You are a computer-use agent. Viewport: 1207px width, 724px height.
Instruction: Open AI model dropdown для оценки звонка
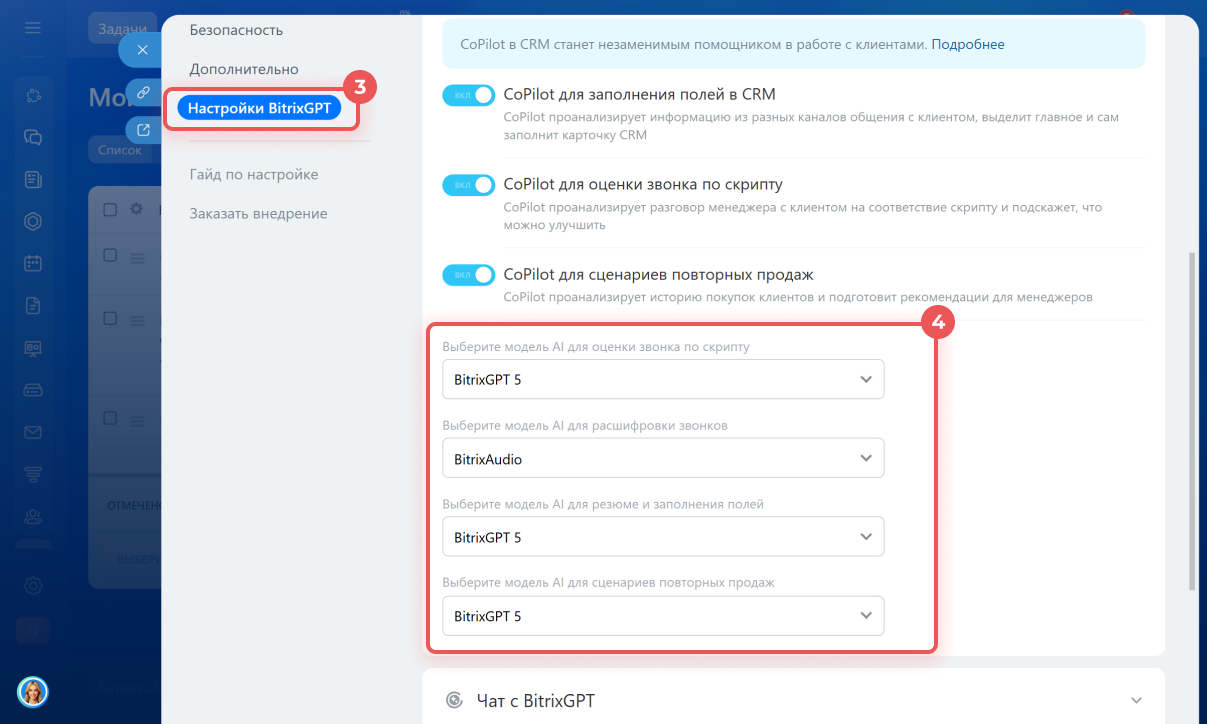[663, 380]
